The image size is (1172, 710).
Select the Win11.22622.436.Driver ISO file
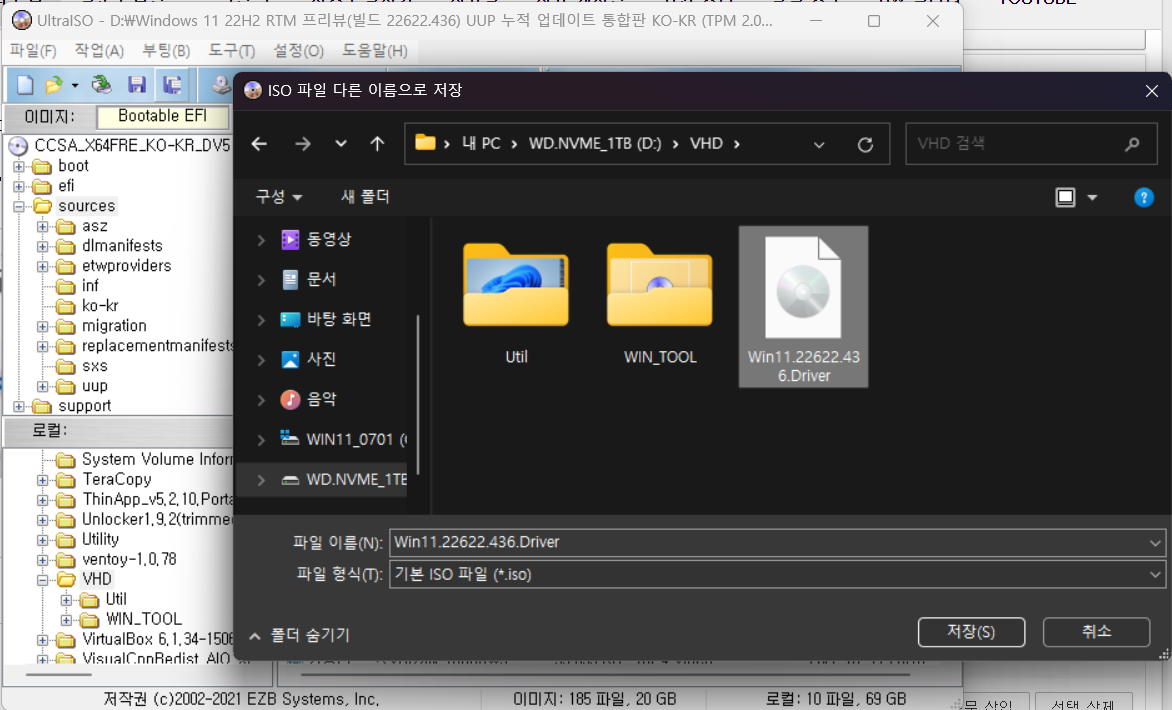coord(804,306)
